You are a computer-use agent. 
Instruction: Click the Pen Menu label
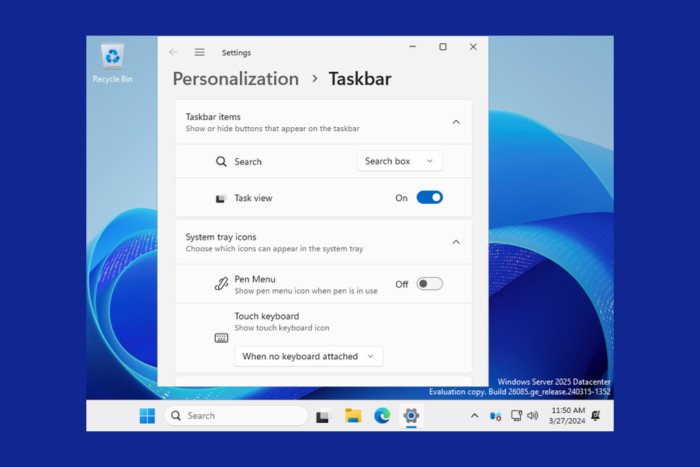click(255, 279)
